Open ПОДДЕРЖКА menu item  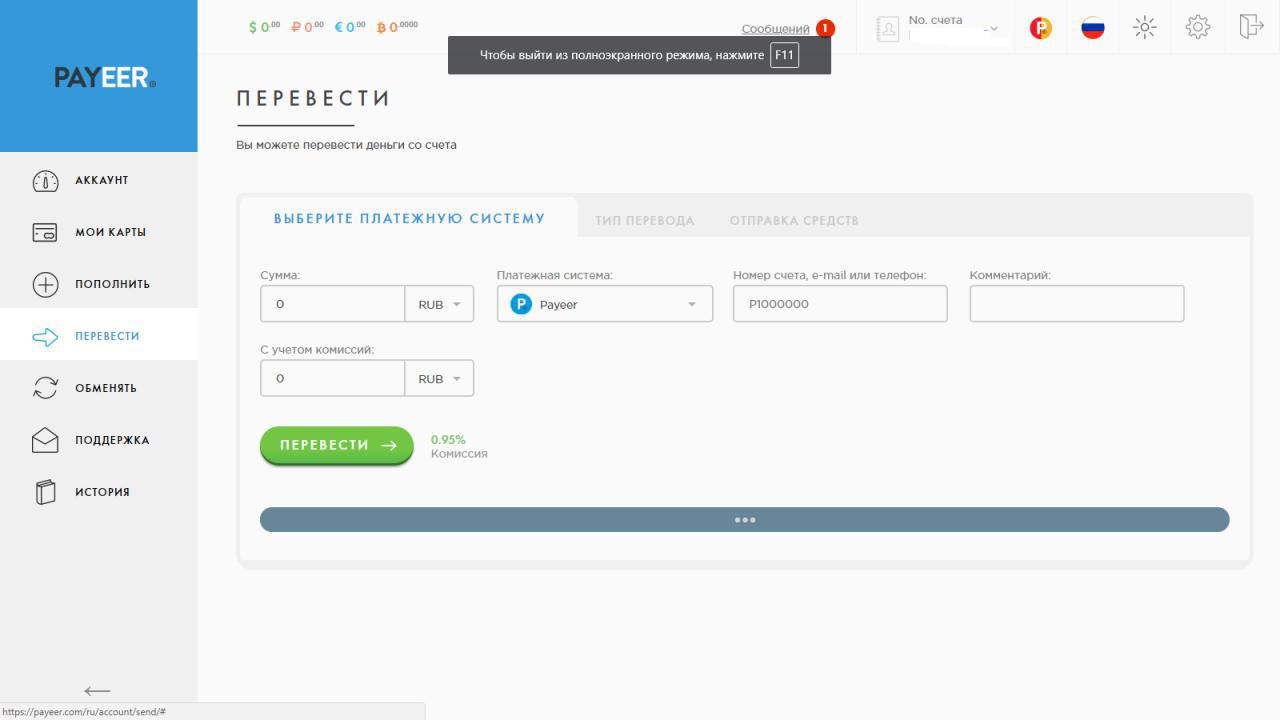pos(112,440)
